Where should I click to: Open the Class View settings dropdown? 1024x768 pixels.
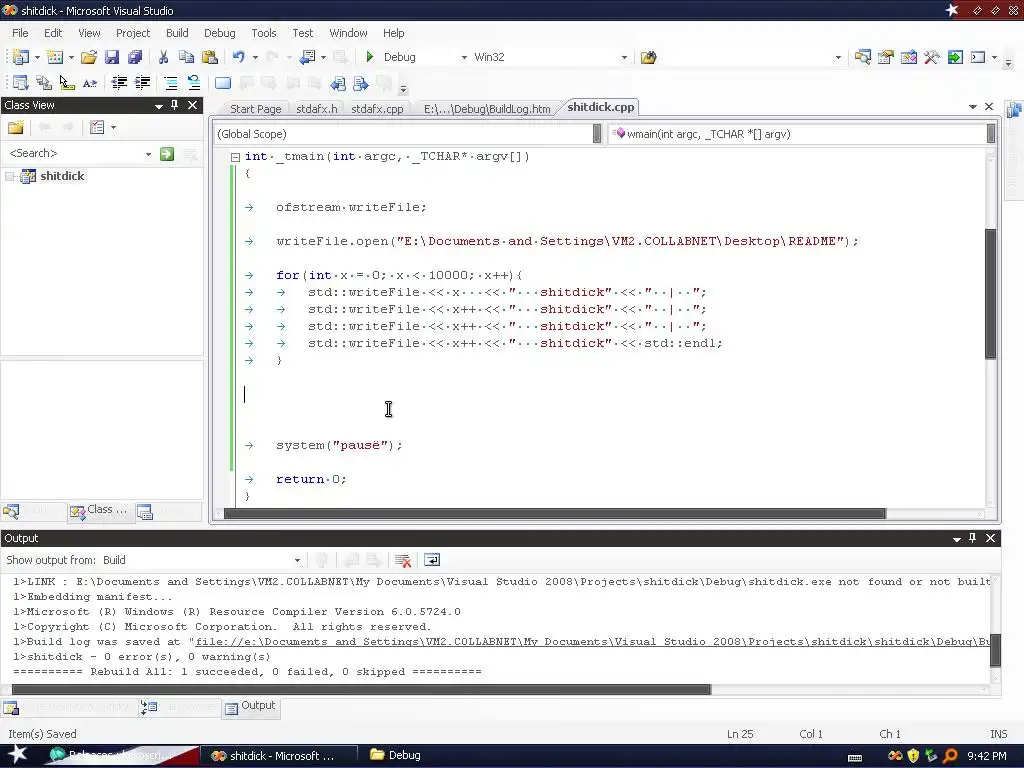pyautogui.click(x=114, y=127)
